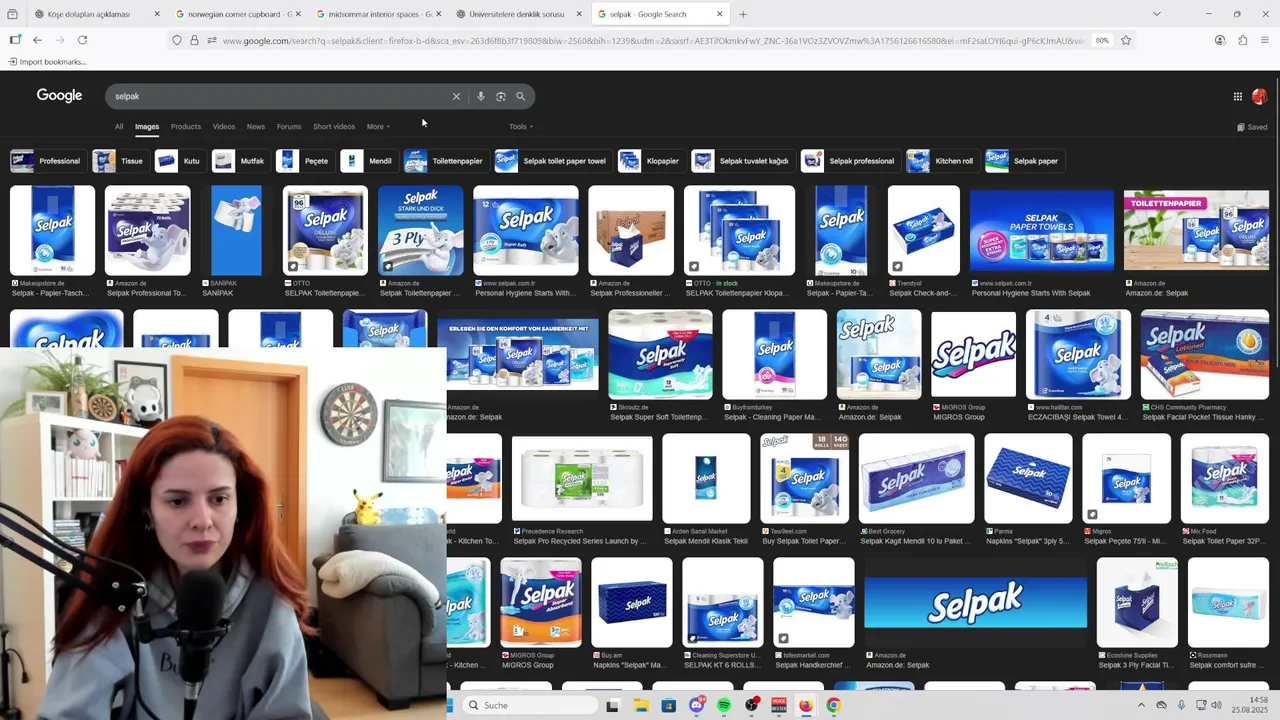Image resolution: width=1280 pixels, height=720 pixels.
Task: Click the Google logo
Action: coord(59,96)
